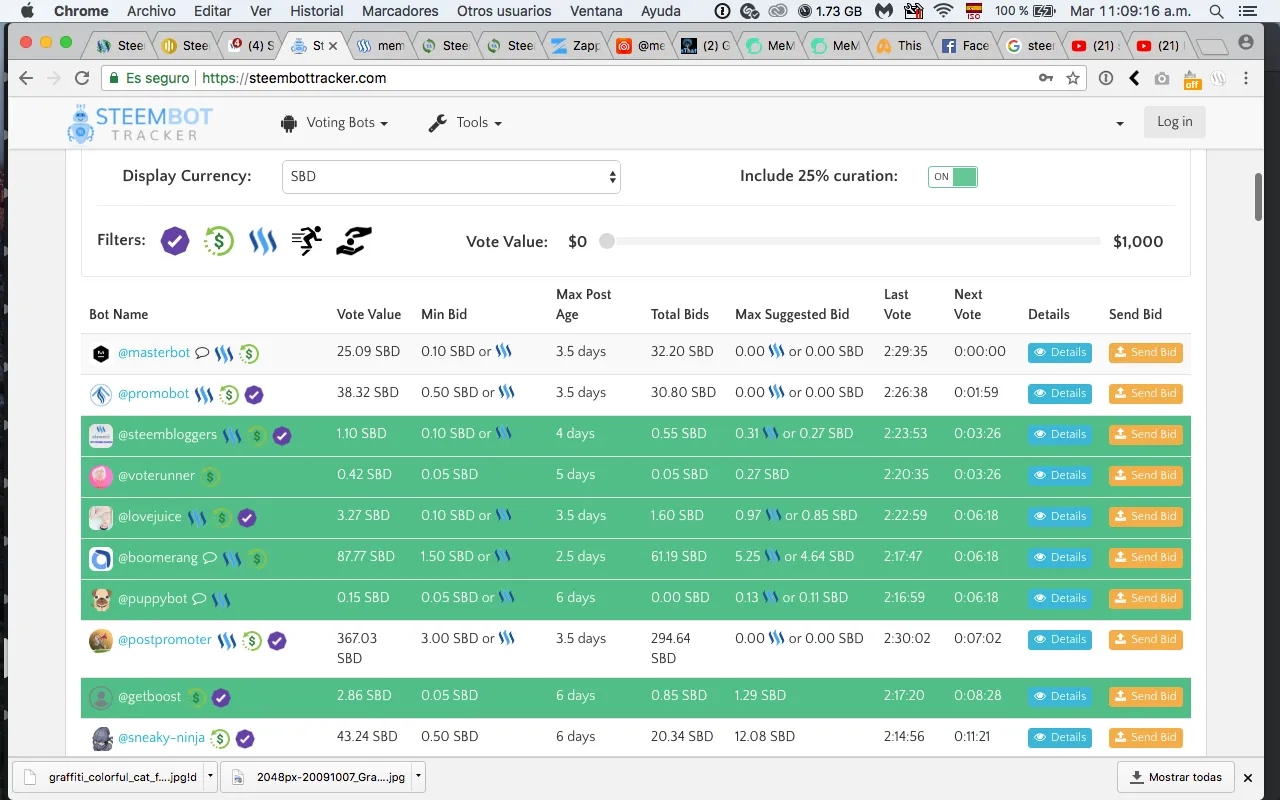Click the site info Es seguro label
This screenshot has height=800, width=1280.
point(148,78)
